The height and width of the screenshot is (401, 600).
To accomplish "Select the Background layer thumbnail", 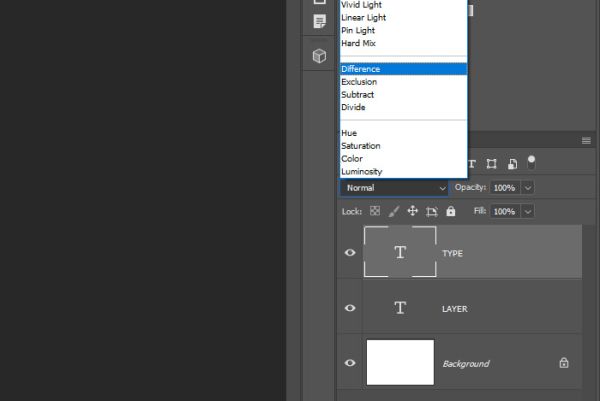I will [400, 362].
